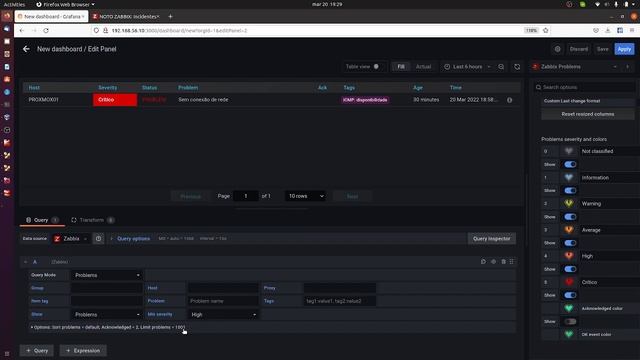Open Last 6 hours time range dropdown

pos(467,67)
